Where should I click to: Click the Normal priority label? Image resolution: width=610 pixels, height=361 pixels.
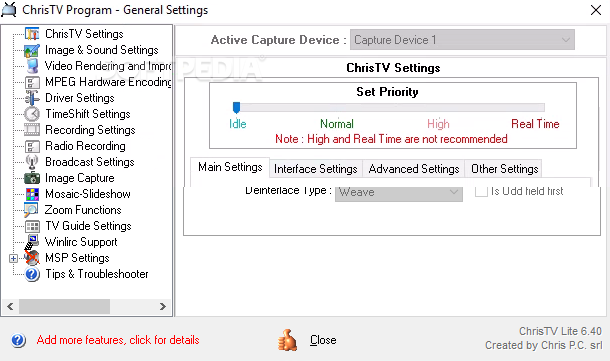click(x=337, y=124)
